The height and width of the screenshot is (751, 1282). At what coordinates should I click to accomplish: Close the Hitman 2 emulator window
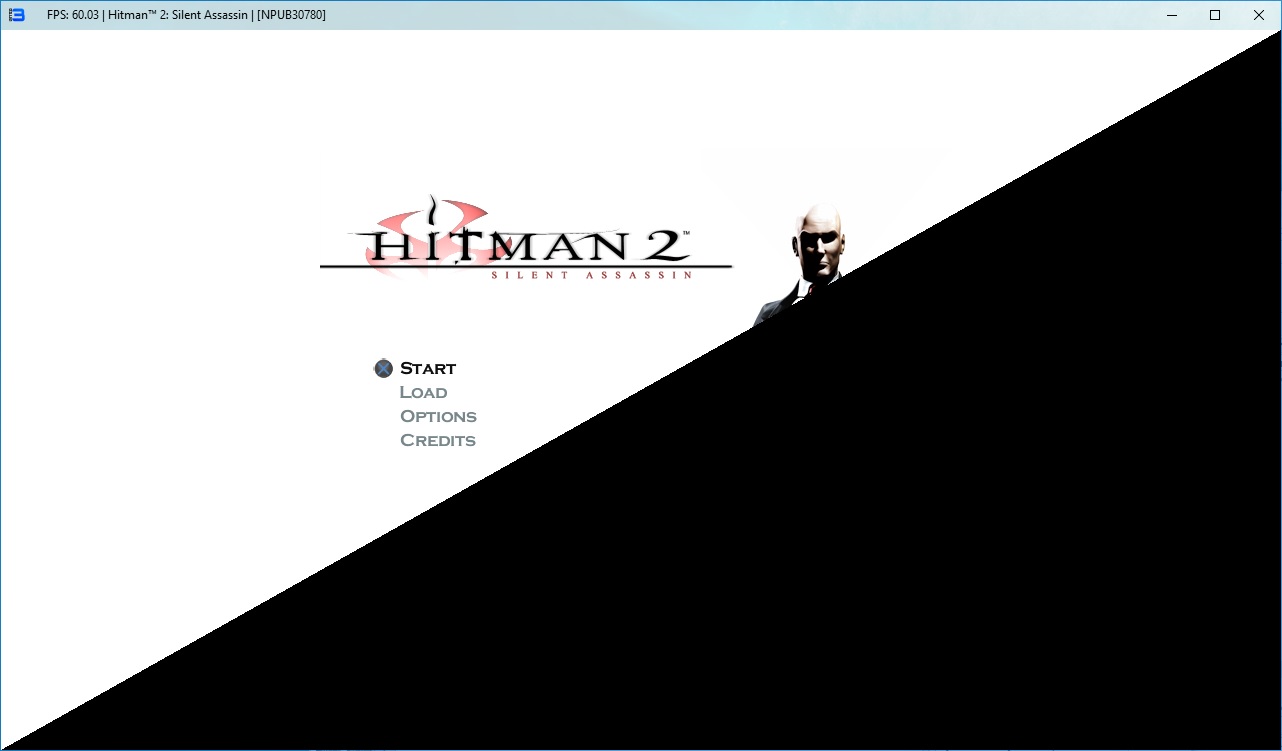[1259, 15]
